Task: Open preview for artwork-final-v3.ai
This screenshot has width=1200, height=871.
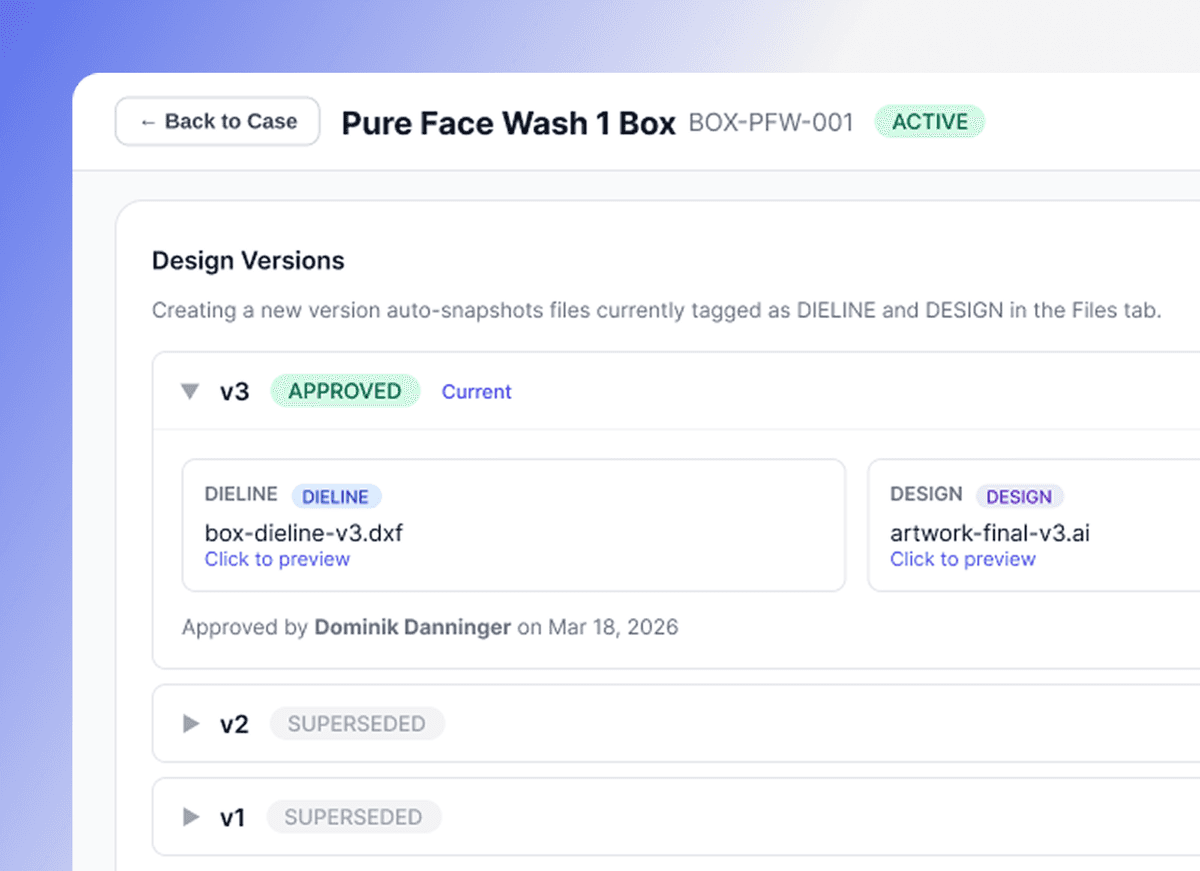Action: [x=962, y=559]
